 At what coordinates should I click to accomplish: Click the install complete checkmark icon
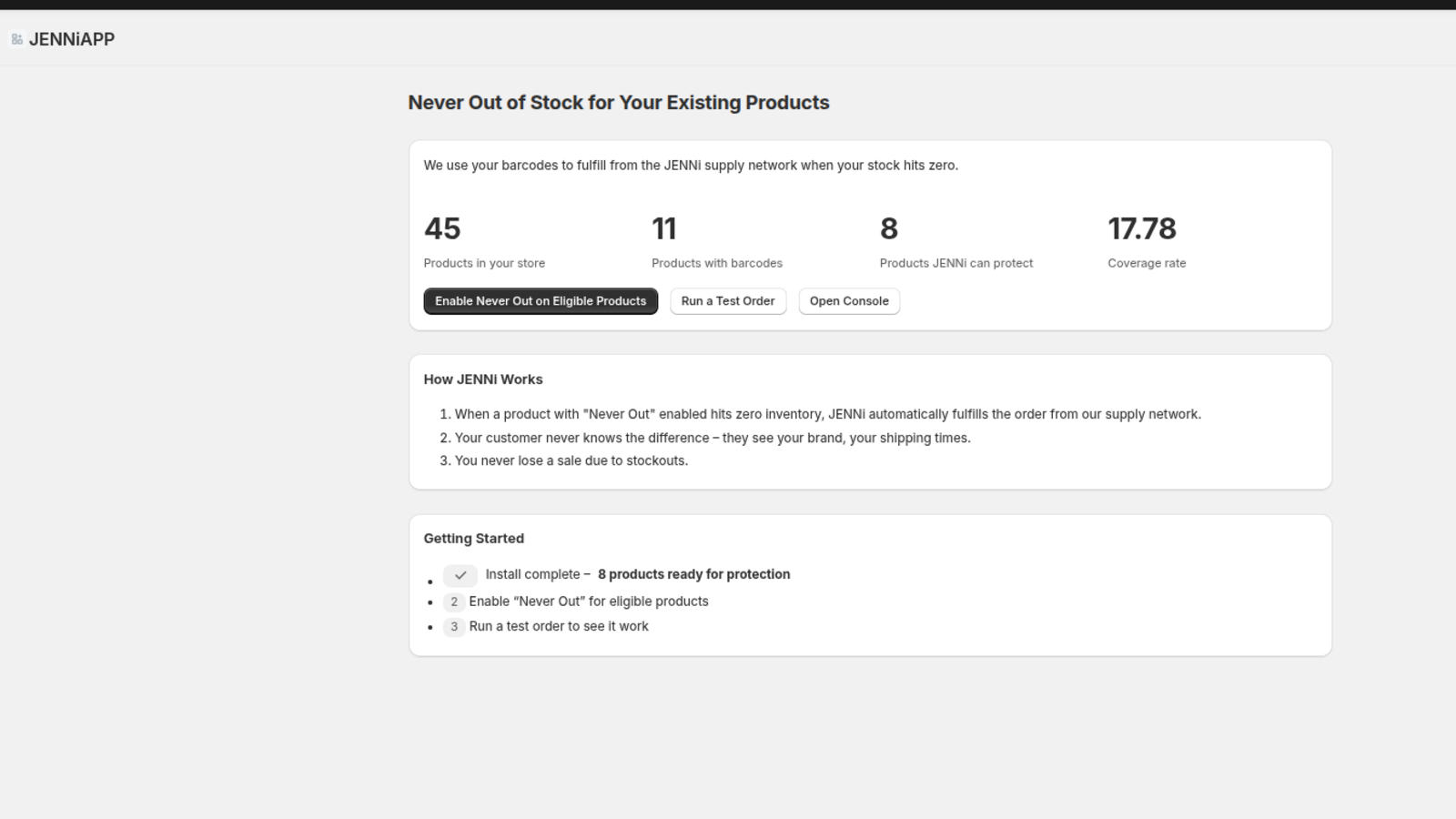click(460, 575)
